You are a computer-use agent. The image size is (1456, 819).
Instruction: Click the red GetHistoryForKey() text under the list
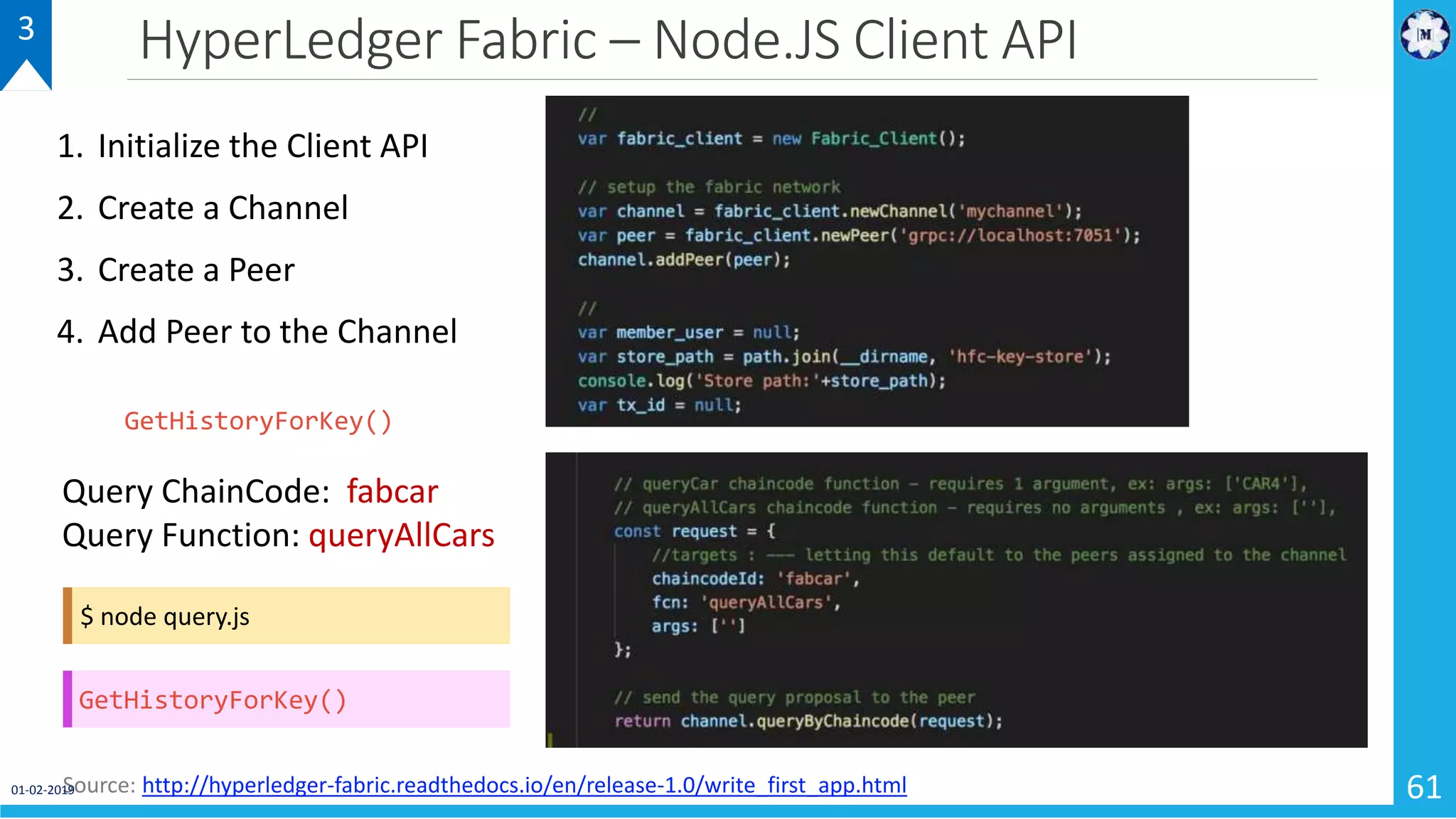pos(258,421)
